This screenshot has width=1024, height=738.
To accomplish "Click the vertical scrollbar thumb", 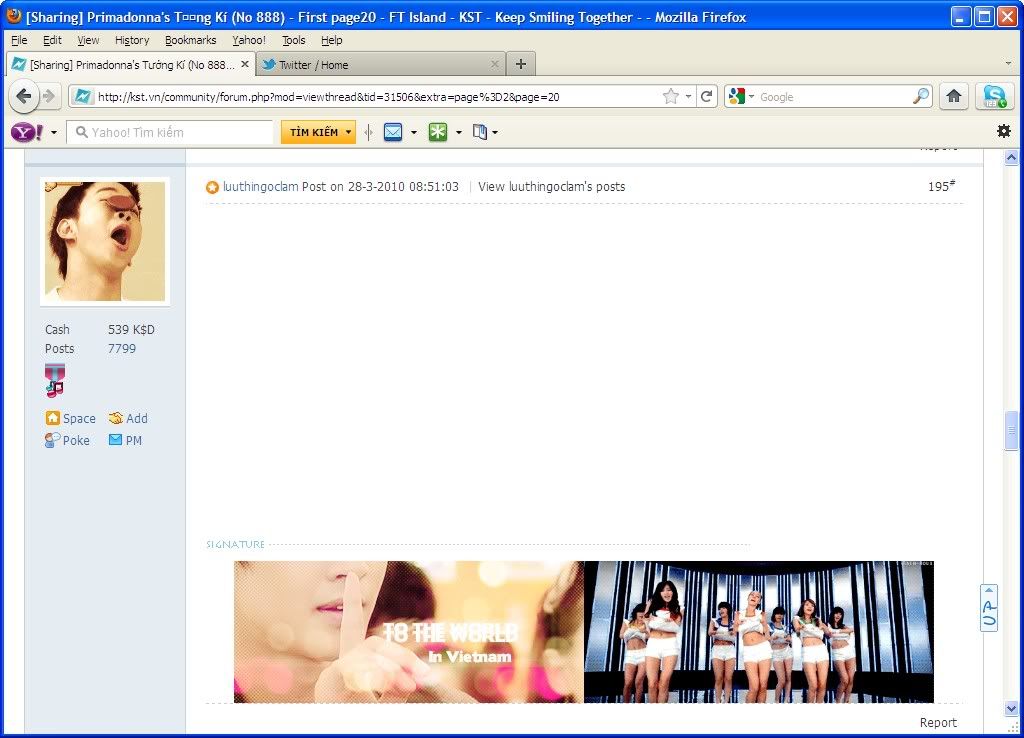I will tap(1011, 430).
